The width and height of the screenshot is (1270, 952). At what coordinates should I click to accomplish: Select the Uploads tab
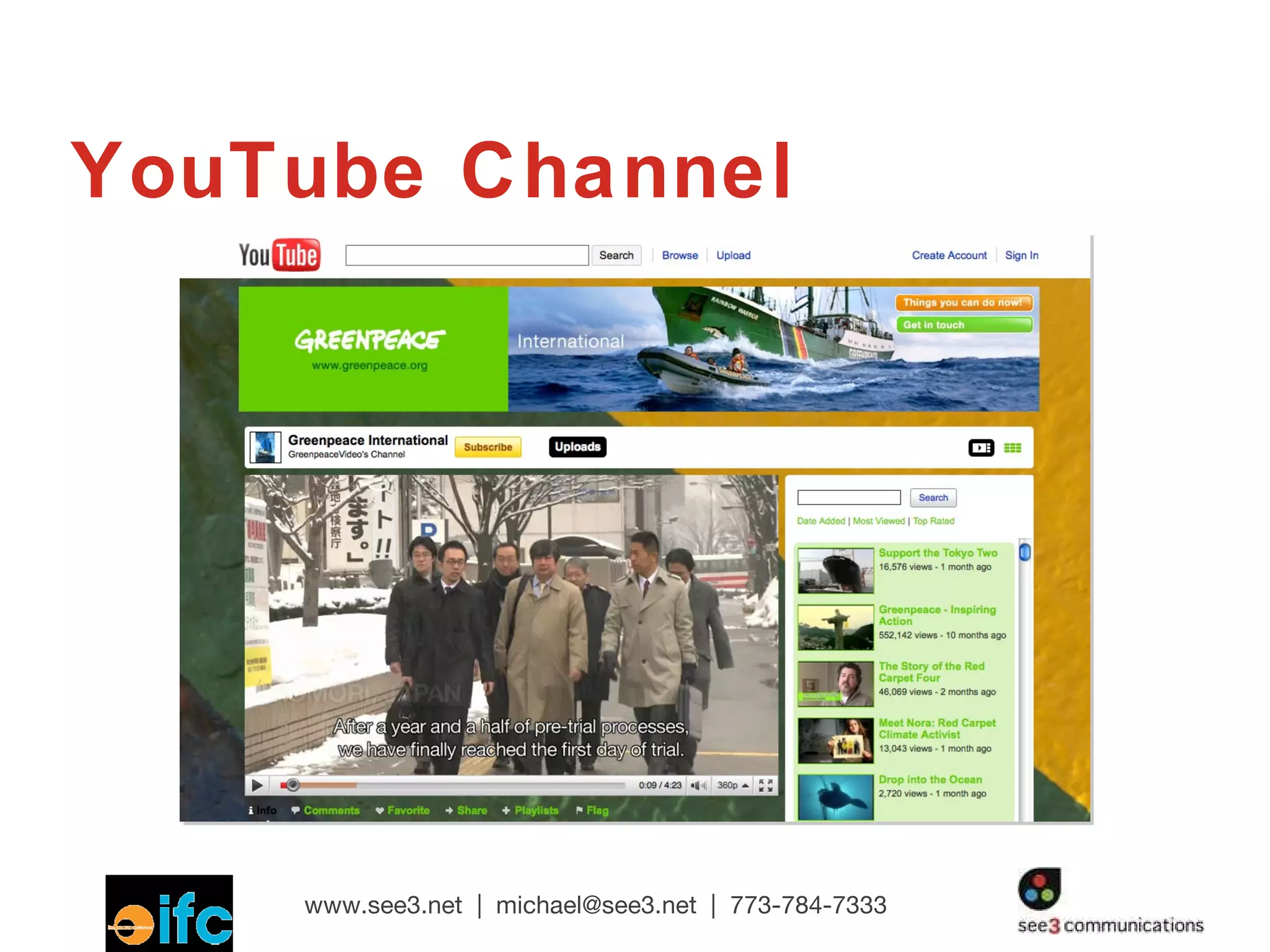[577, 447]
